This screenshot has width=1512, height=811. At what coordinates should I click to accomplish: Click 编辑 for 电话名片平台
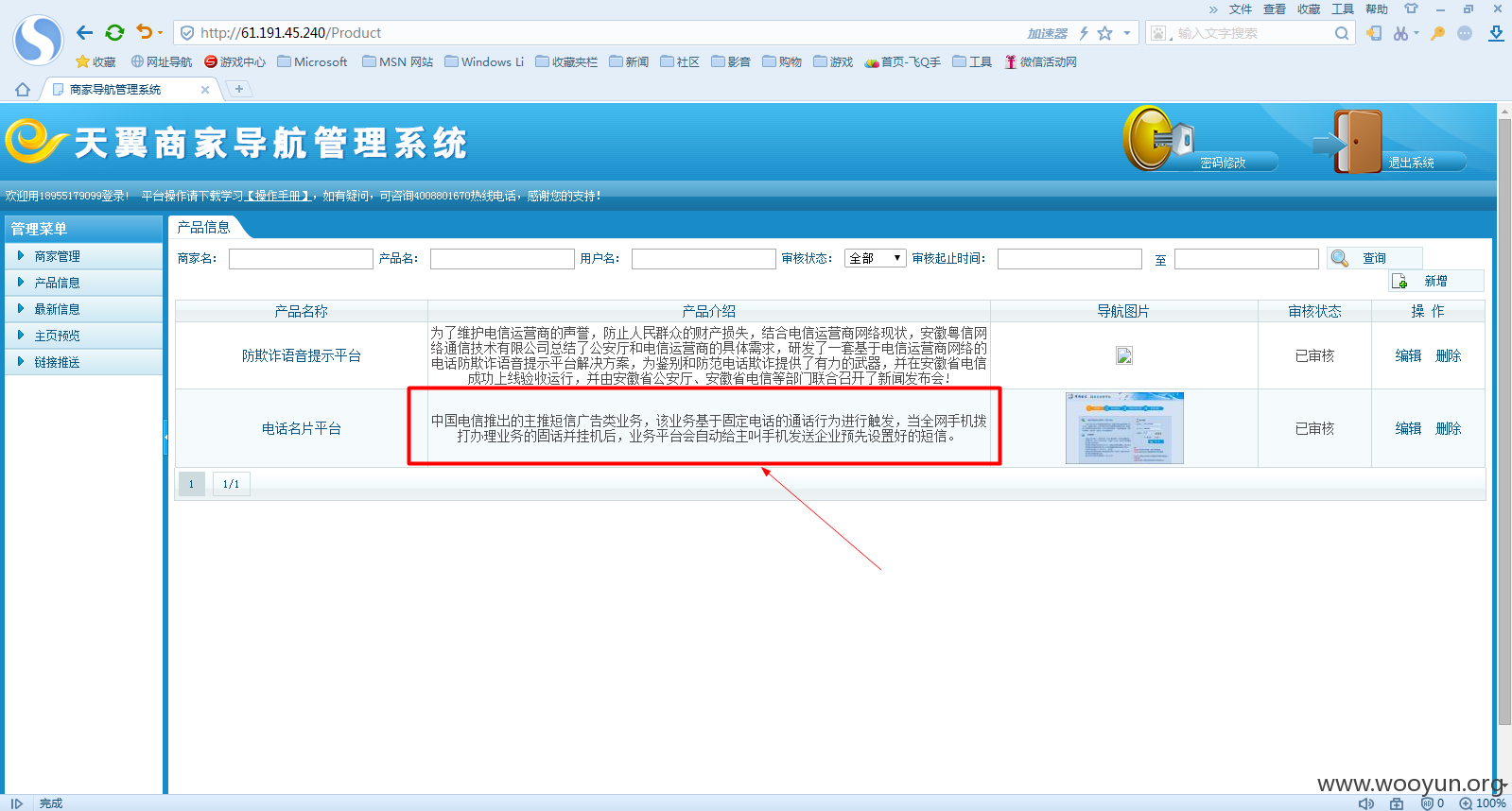point(1408,428)
